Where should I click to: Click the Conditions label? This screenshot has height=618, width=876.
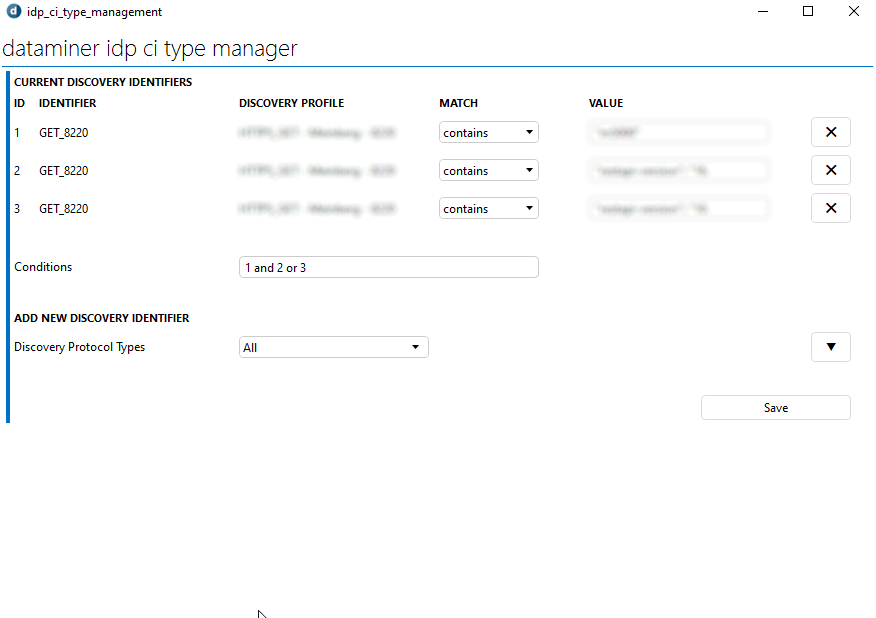coord(43,267)
